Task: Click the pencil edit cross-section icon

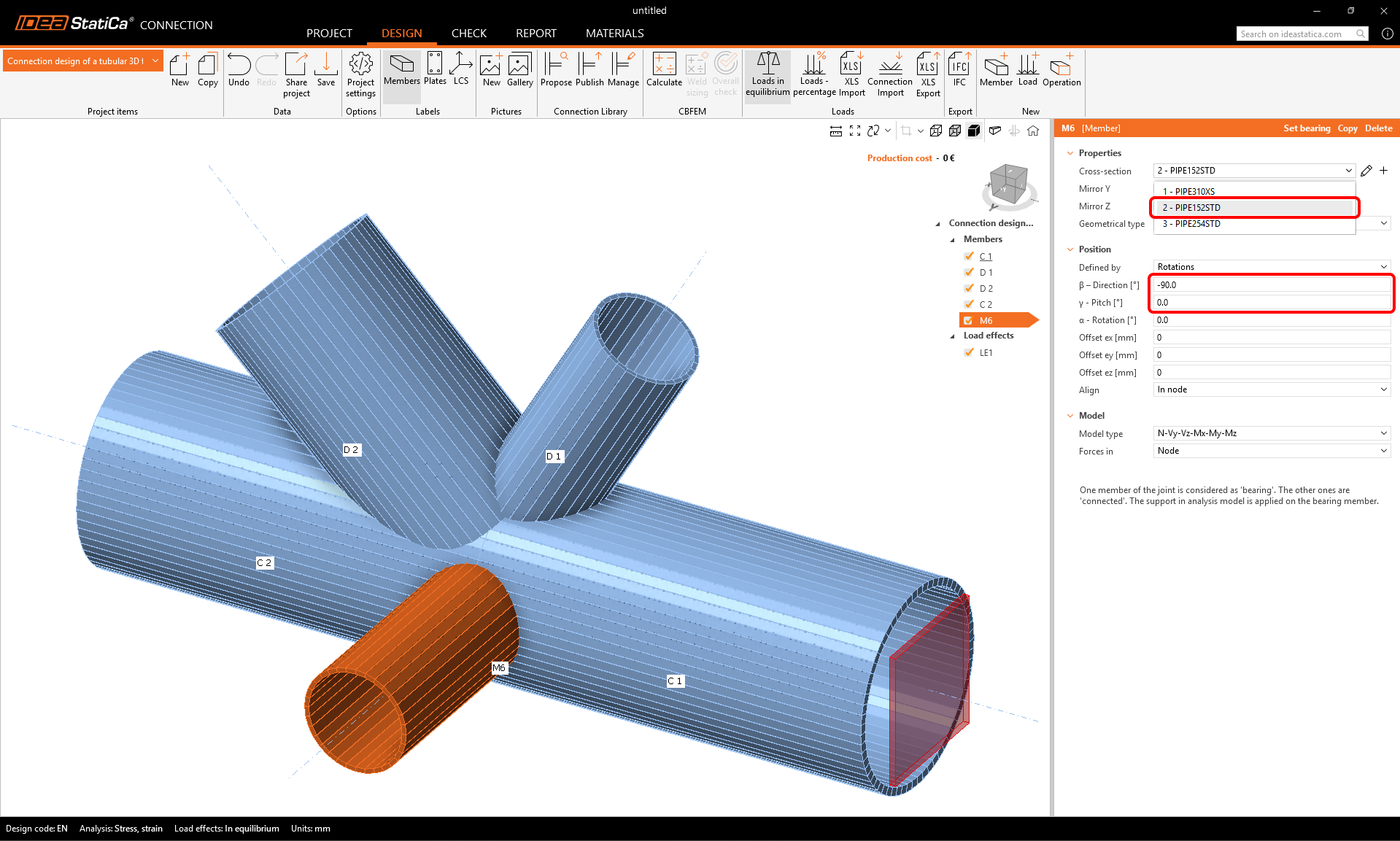Action: tap(1366, 171)
